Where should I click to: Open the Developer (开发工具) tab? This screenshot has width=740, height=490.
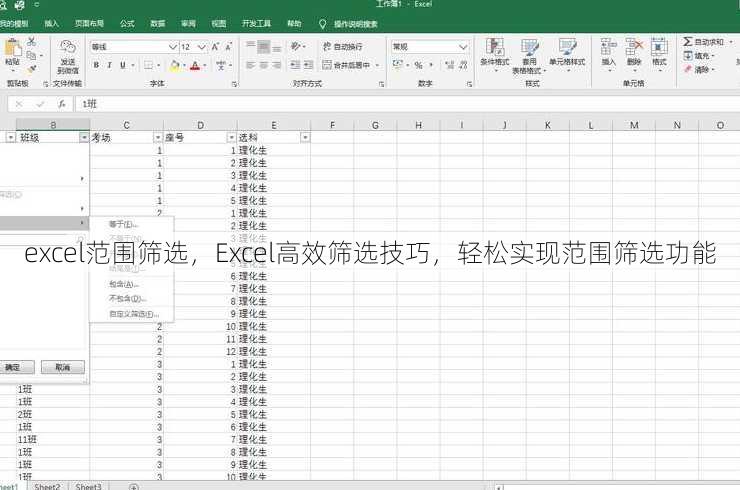point(256,23)
